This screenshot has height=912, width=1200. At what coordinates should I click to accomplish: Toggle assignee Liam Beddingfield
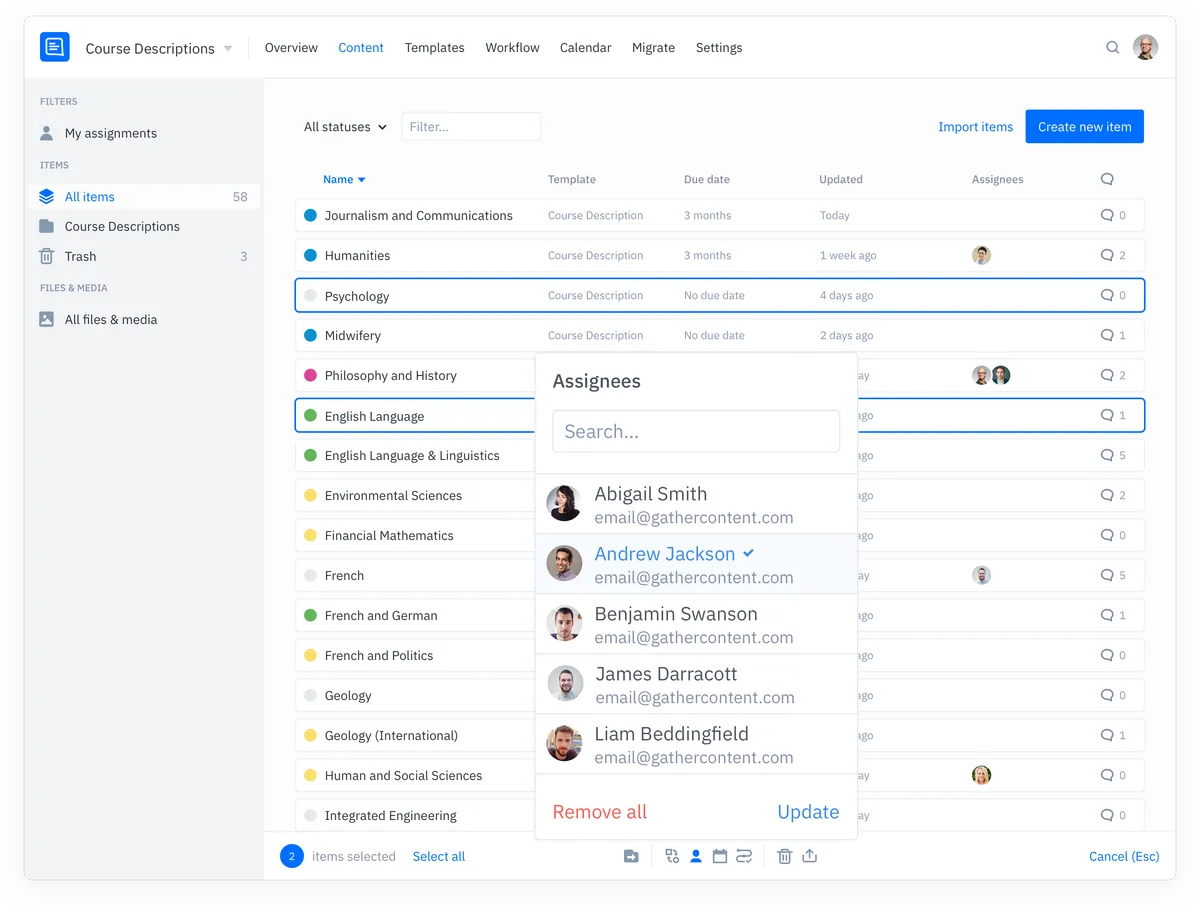pyautogui.click(x=697, y=744)
